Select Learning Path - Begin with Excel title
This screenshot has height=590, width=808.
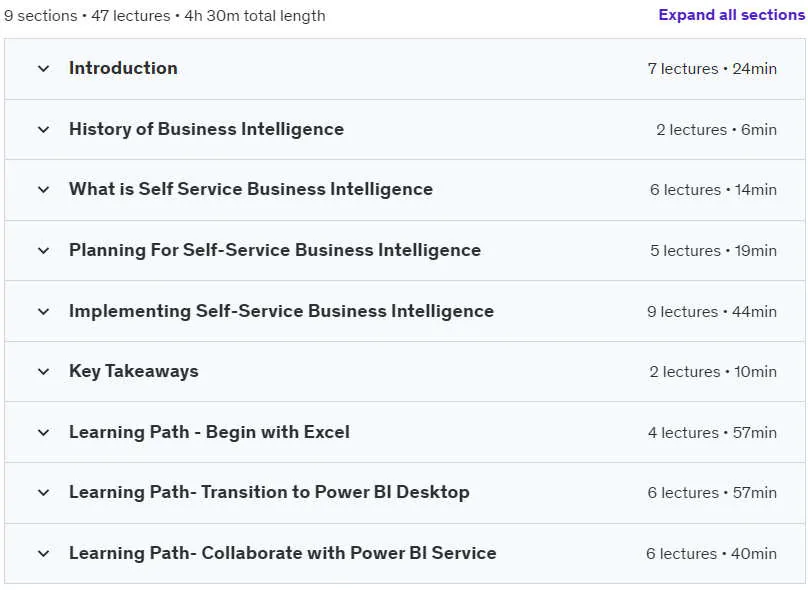pos(209,432)
